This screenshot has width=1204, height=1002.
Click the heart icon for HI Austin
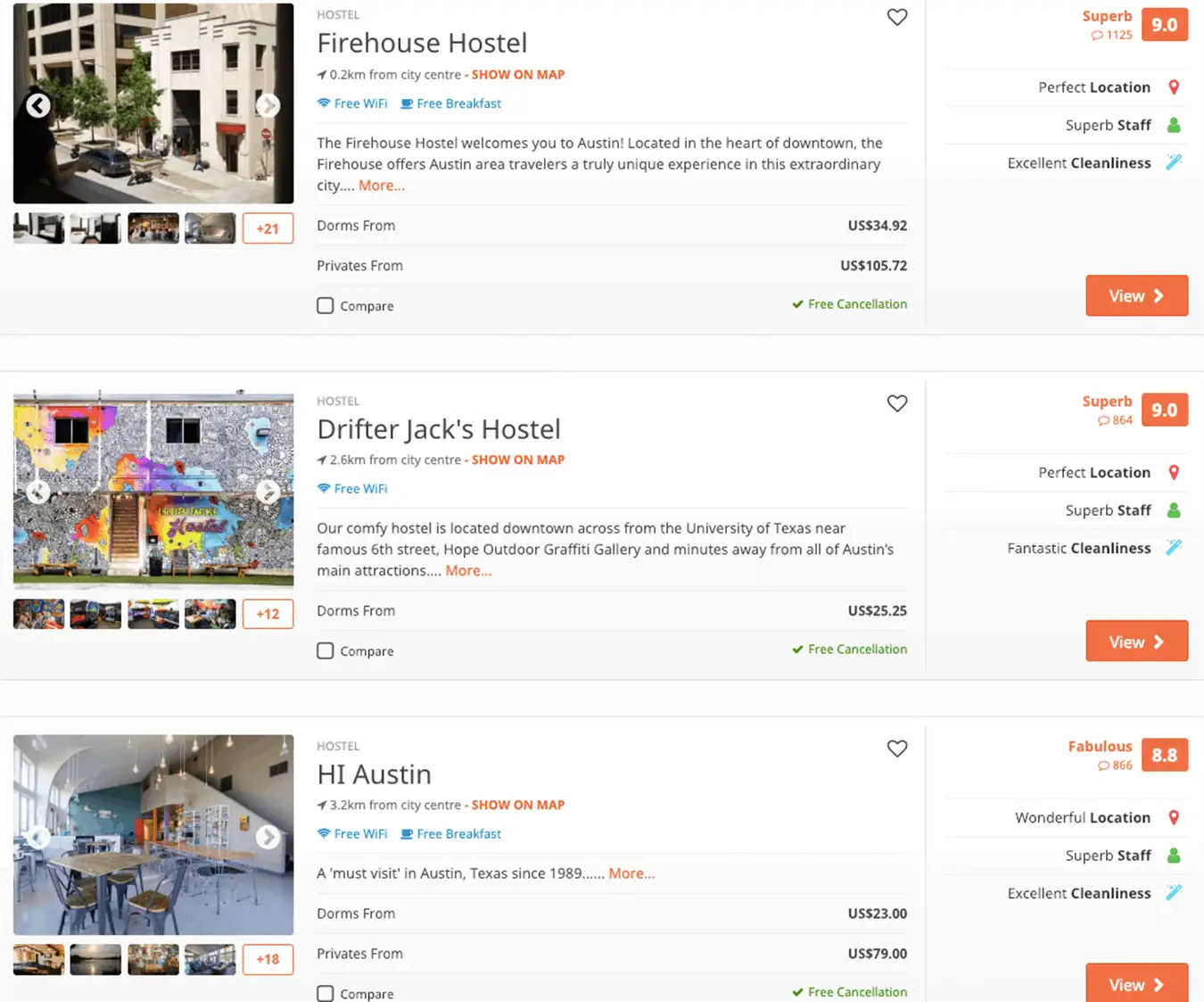(896, 749)
